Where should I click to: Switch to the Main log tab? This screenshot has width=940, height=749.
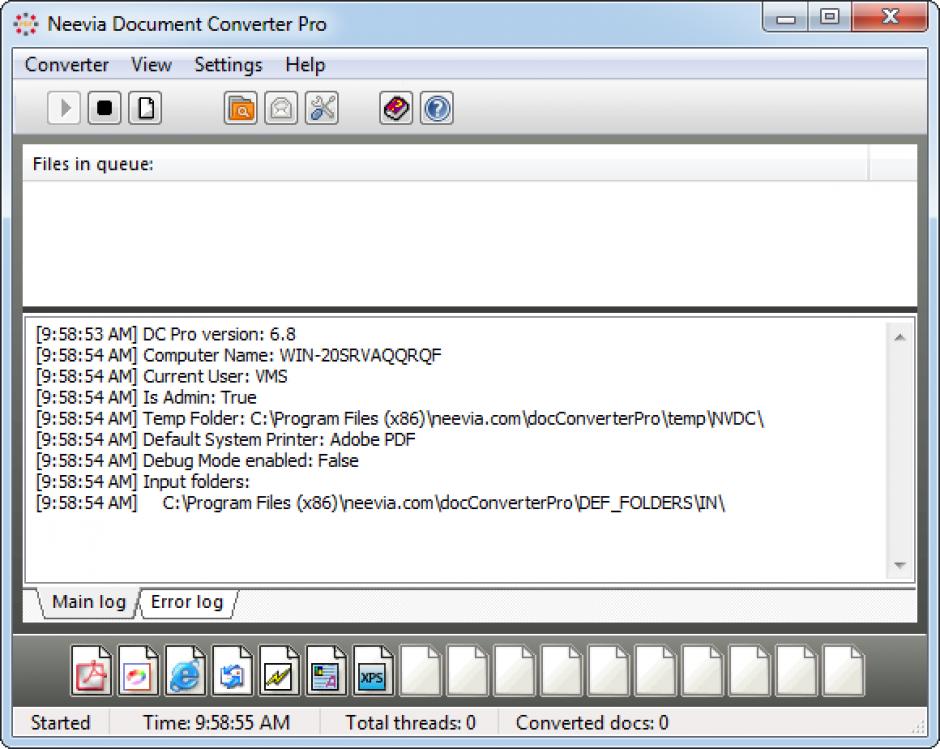pos(89,601)
